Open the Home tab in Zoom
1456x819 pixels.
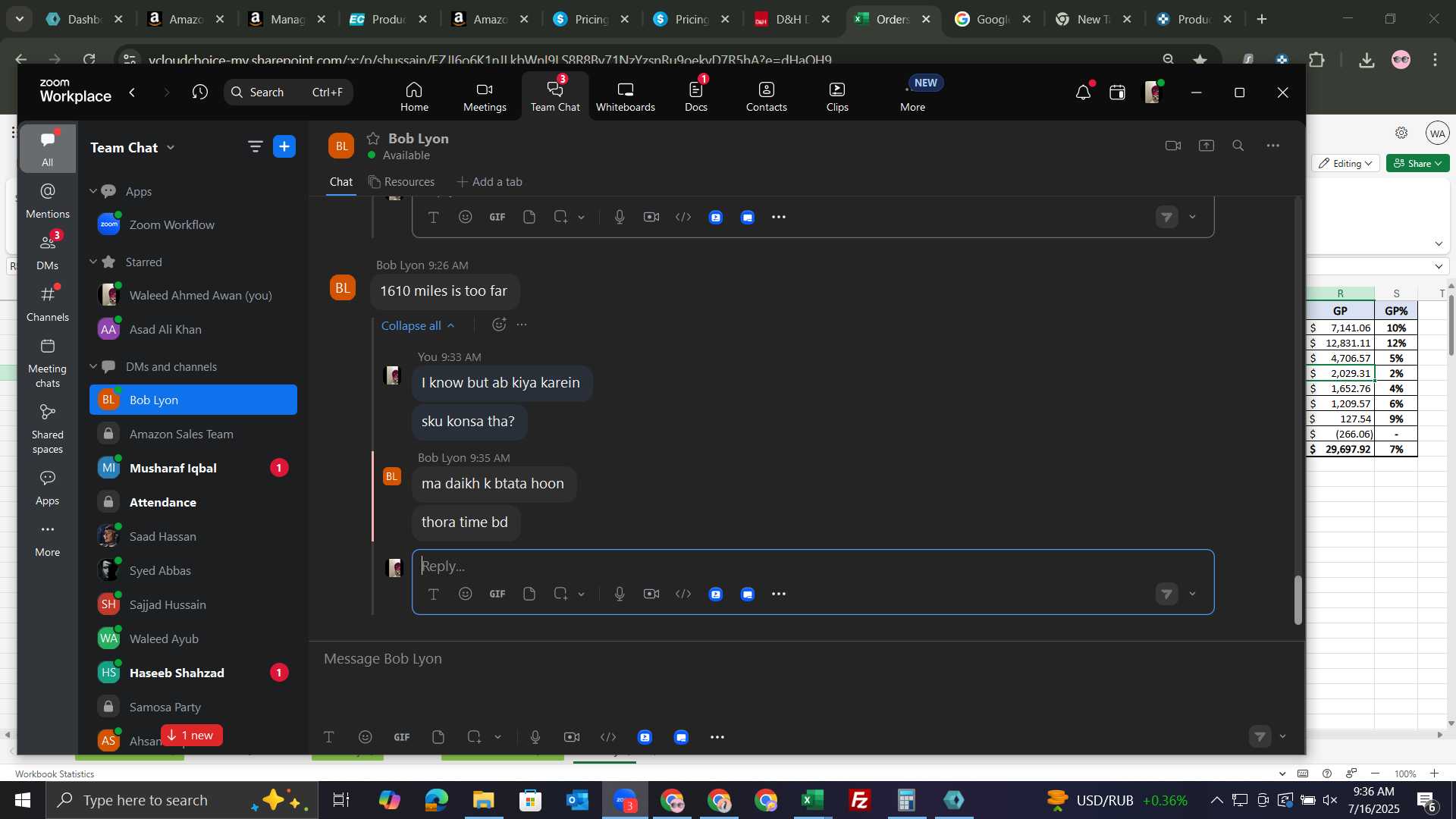tap(414, 97)
